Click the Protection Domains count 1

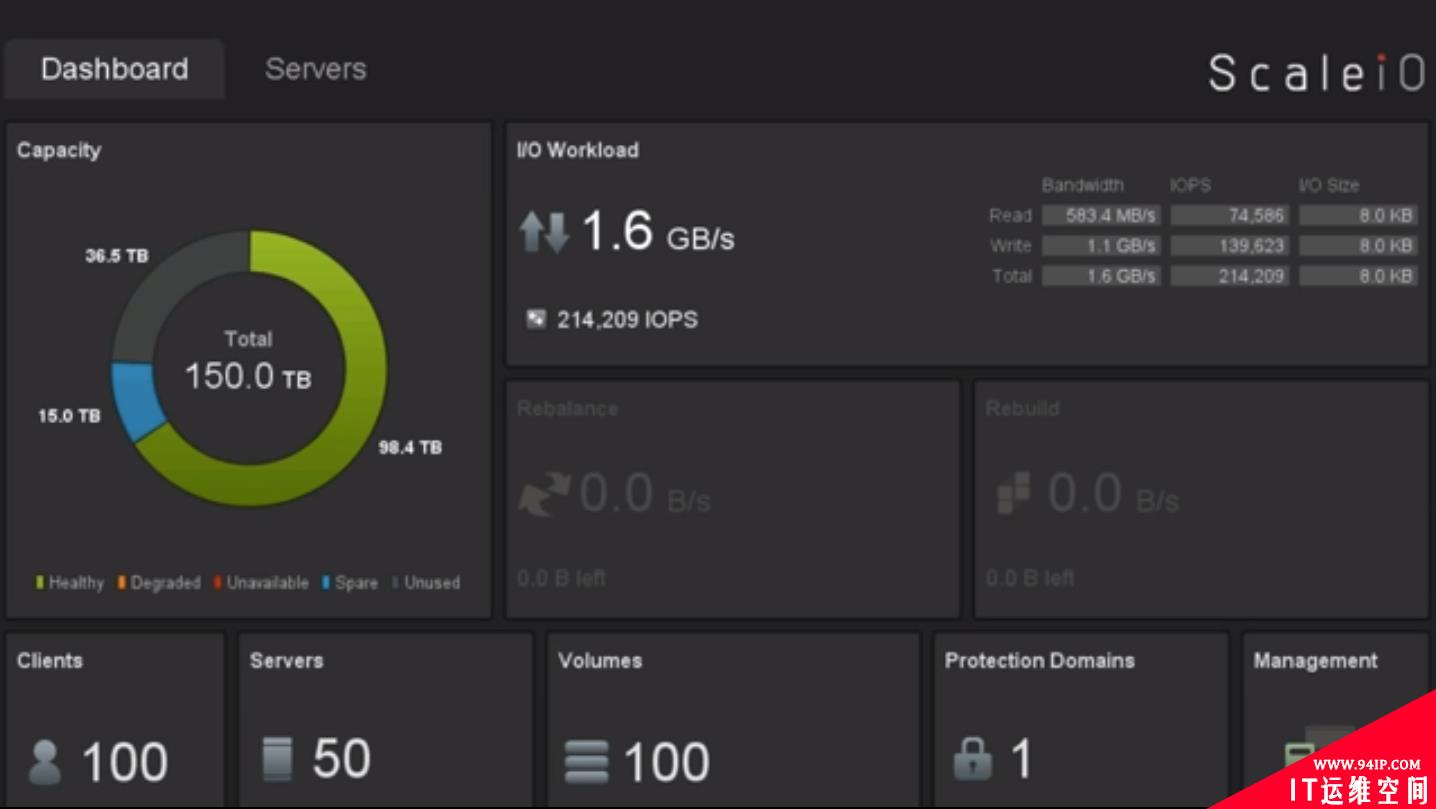point(1021,759)
